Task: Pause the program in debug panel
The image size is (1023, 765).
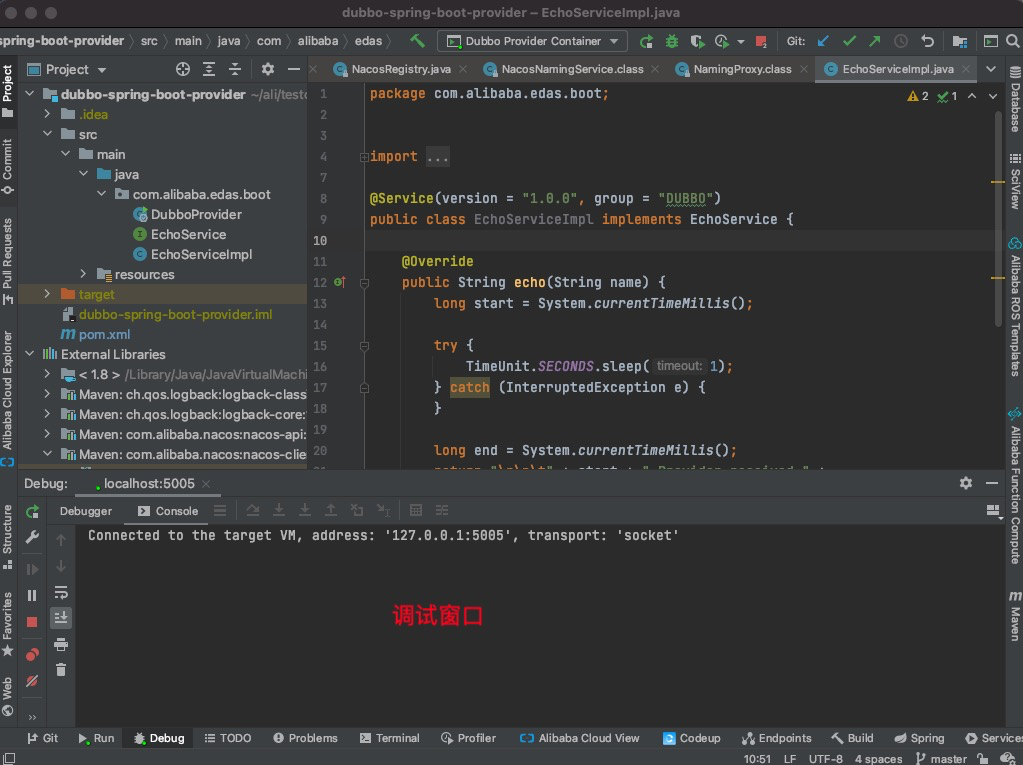Action: click(x=32, y=595)
